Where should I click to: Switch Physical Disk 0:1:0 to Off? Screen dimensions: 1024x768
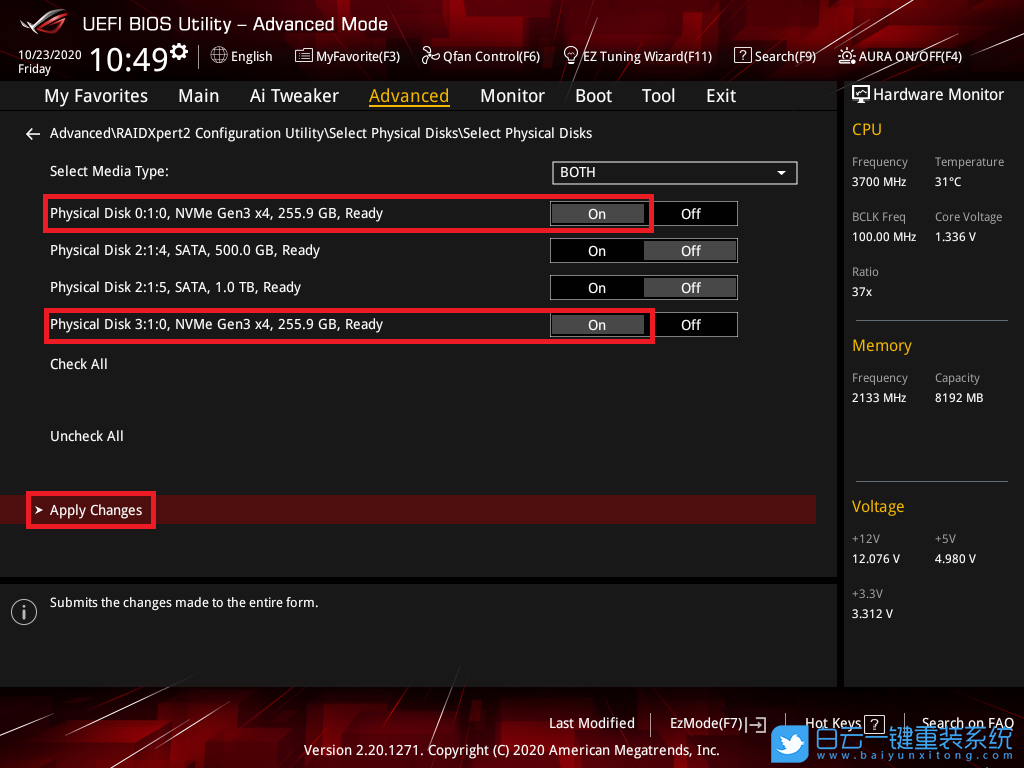pos(690,214)
